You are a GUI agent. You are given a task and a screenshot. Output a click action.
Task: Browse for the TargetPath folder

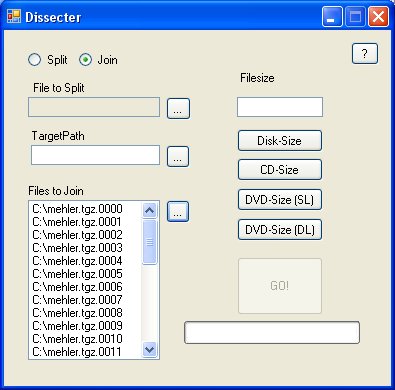[178, 156]
